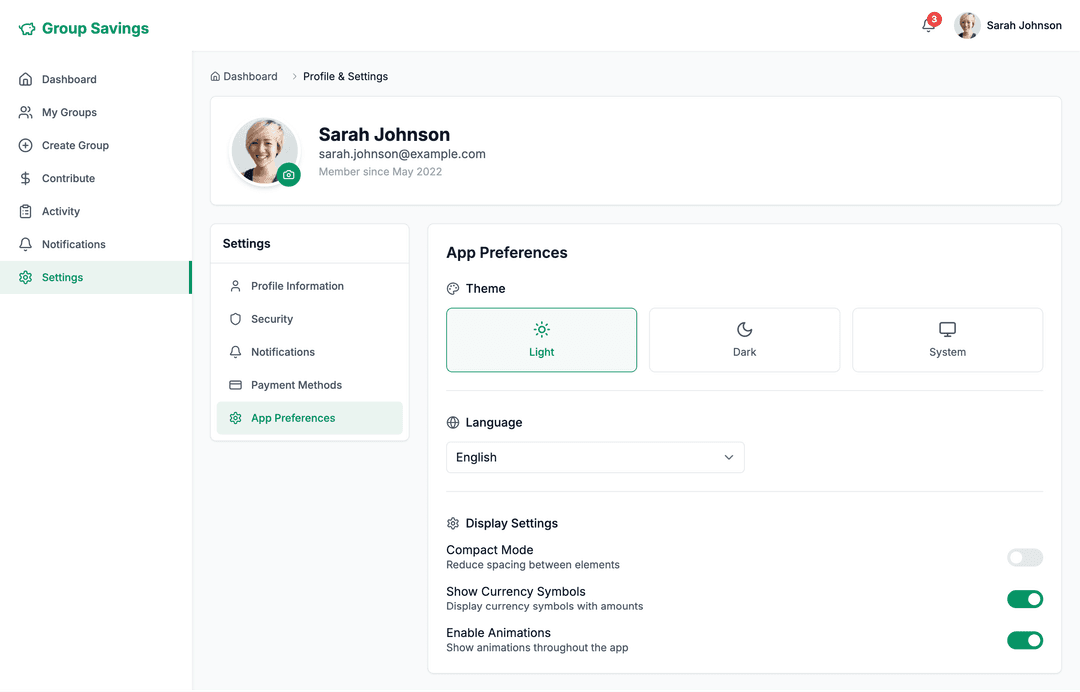Image resolution: width=1080 pixels, height=692 pixels.
Task: Click the camera icon on profile avatar
Action: click(x=289, y=174)
